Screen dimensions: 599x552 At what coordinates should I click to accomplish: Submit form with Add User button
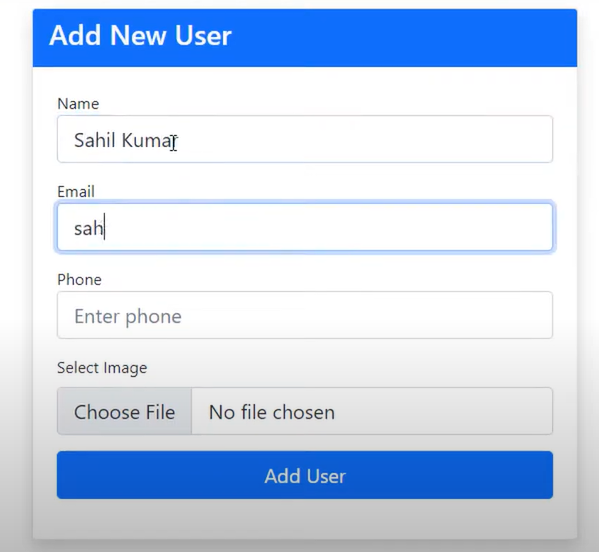tap(304, 475)
